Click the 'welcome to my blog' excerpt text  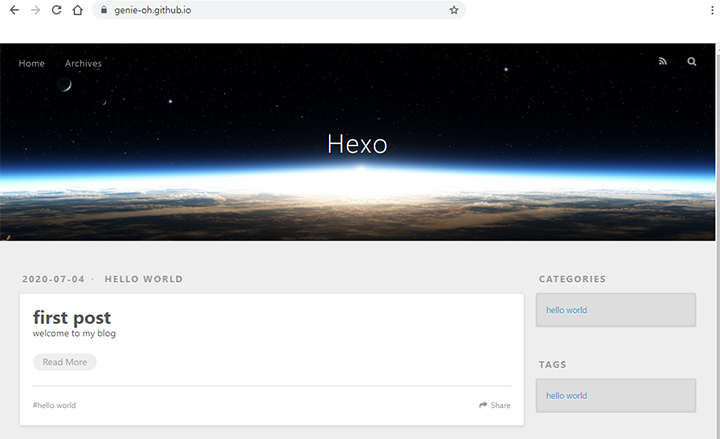pos(74,333)
